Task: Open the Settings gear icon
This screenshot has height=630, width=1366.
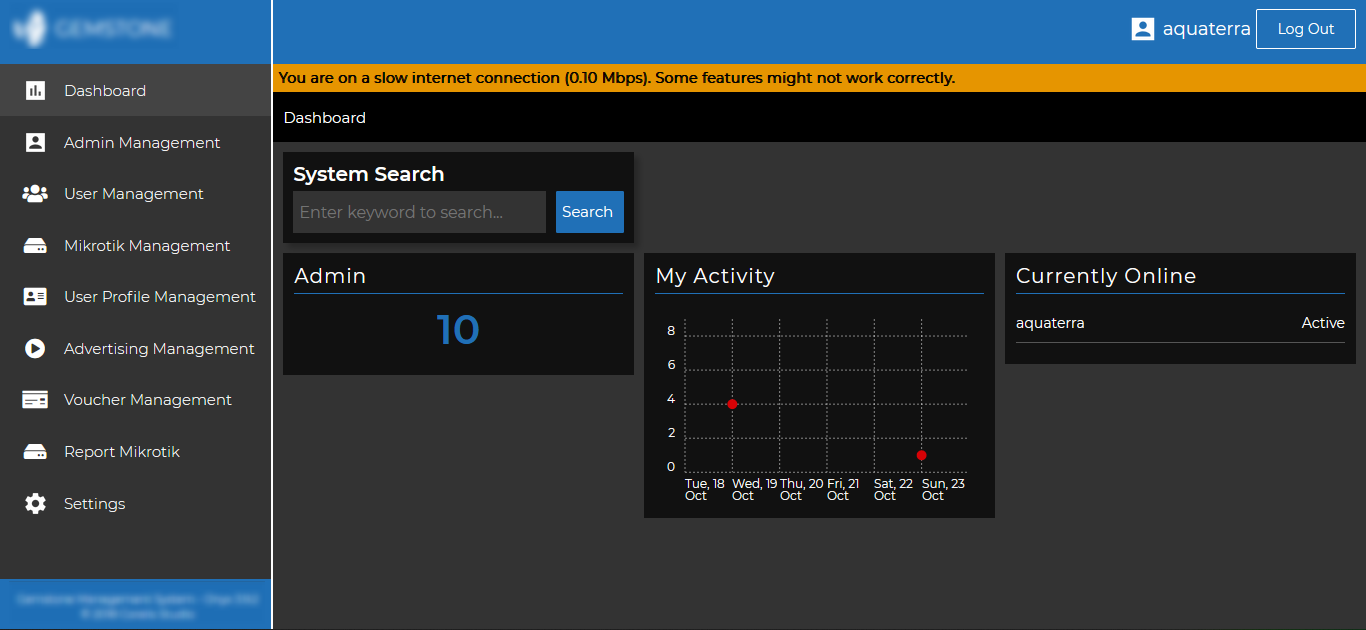Action: pyautogui.click(x=35, y=504)
